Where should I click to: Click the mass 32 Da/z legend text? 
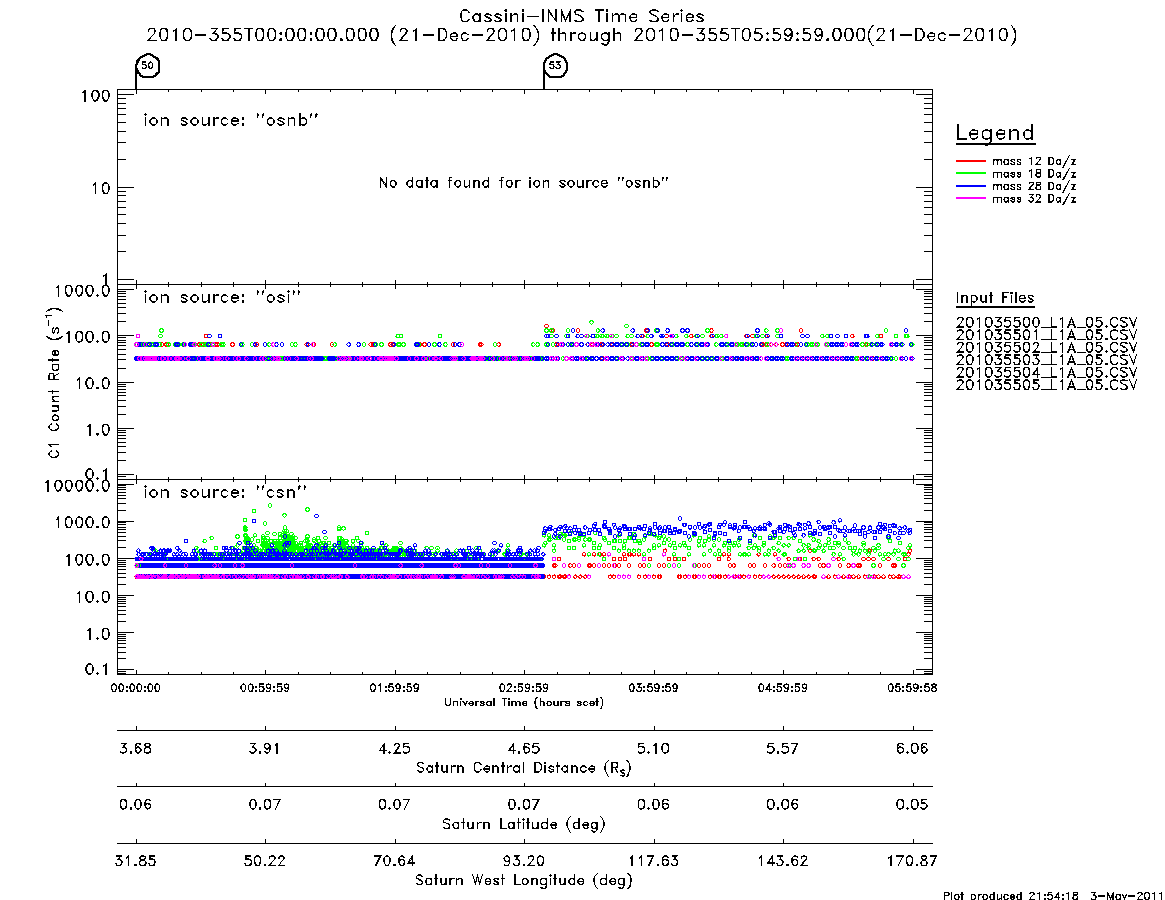click(1034, 199)
